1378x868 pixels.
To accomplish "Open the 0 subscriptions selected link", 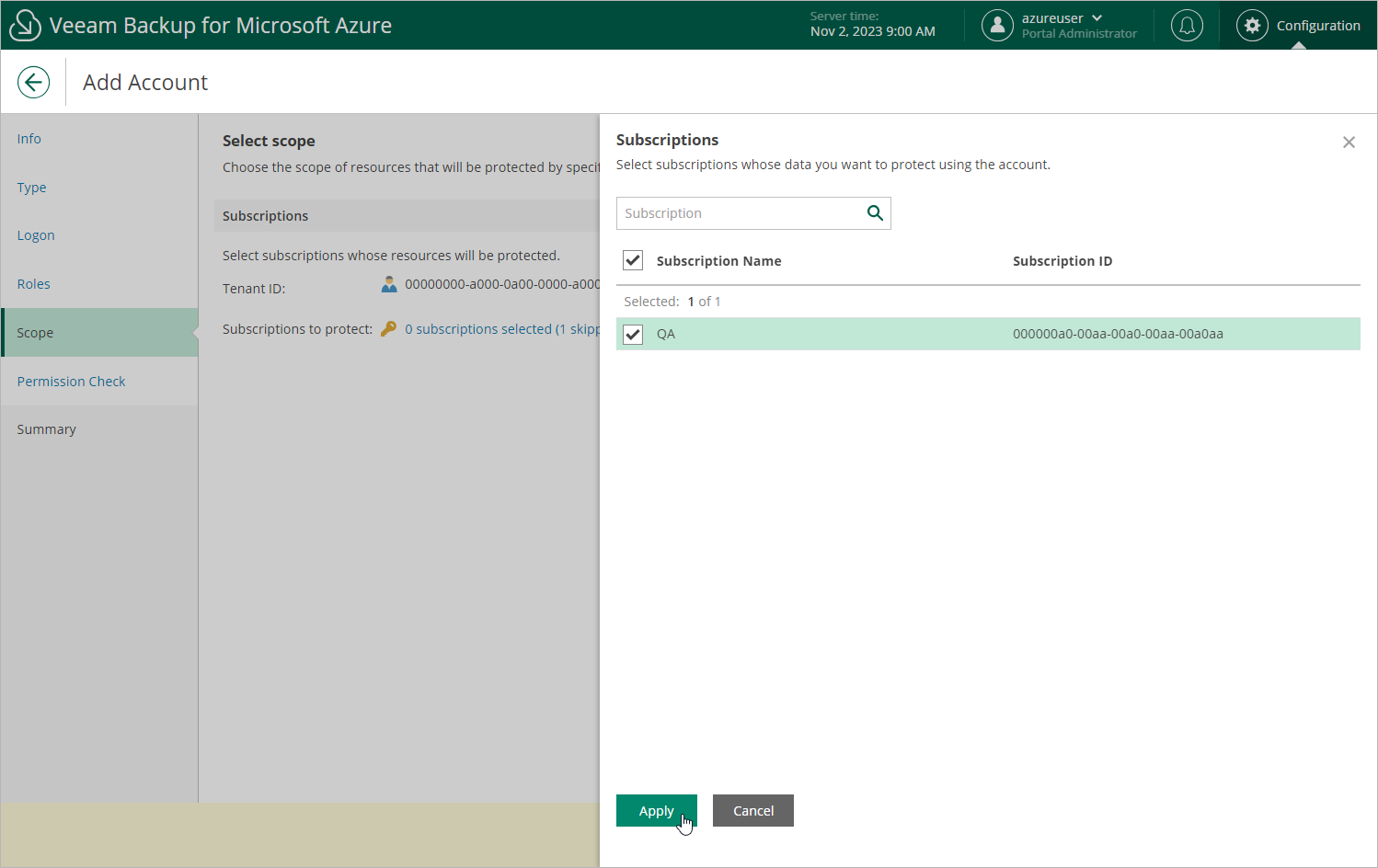I will point(502,329).
